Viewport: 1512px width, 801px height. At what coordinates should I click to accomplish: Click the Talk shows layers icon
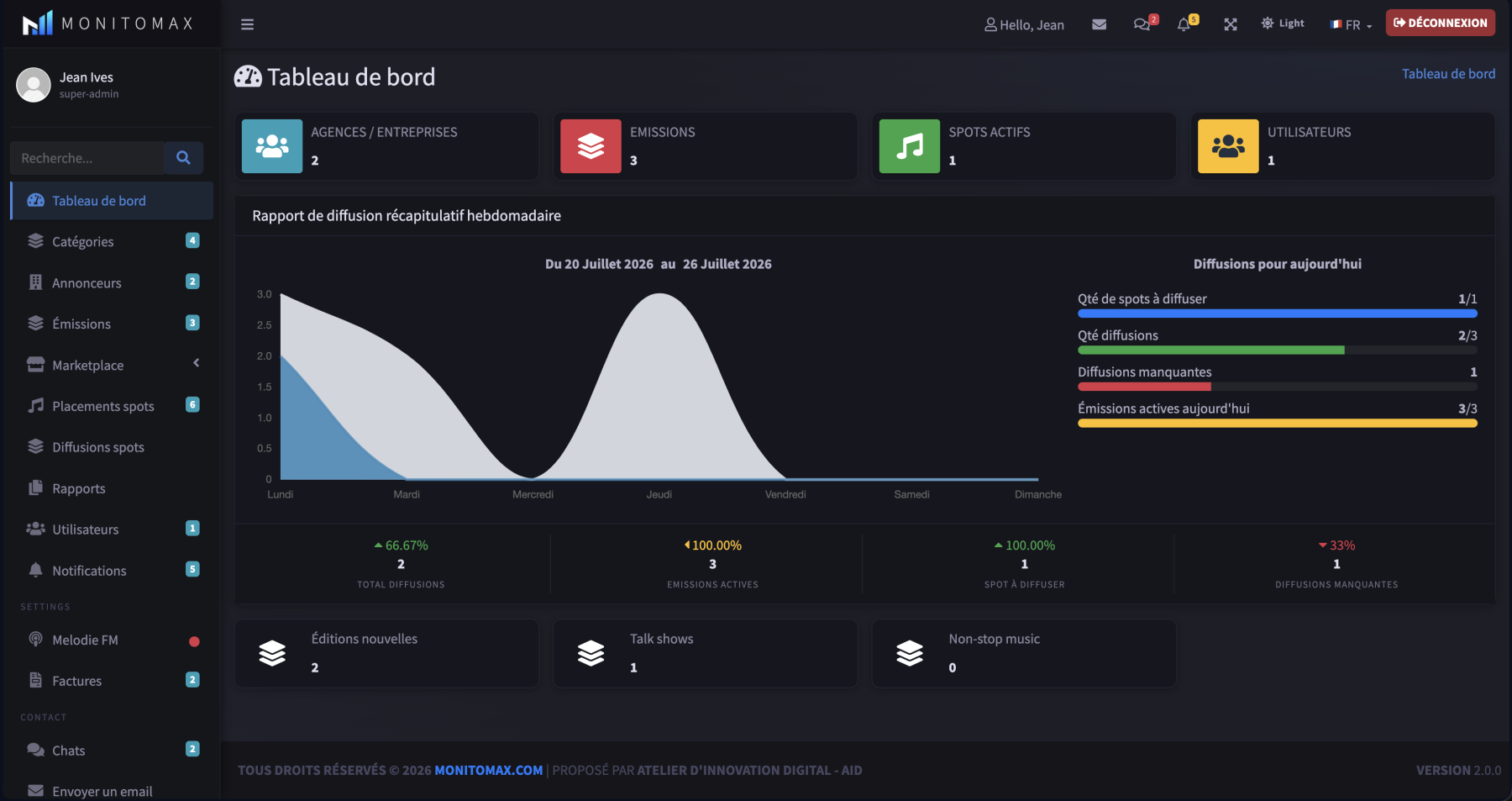pyautogui.click(x=591, y=653)
